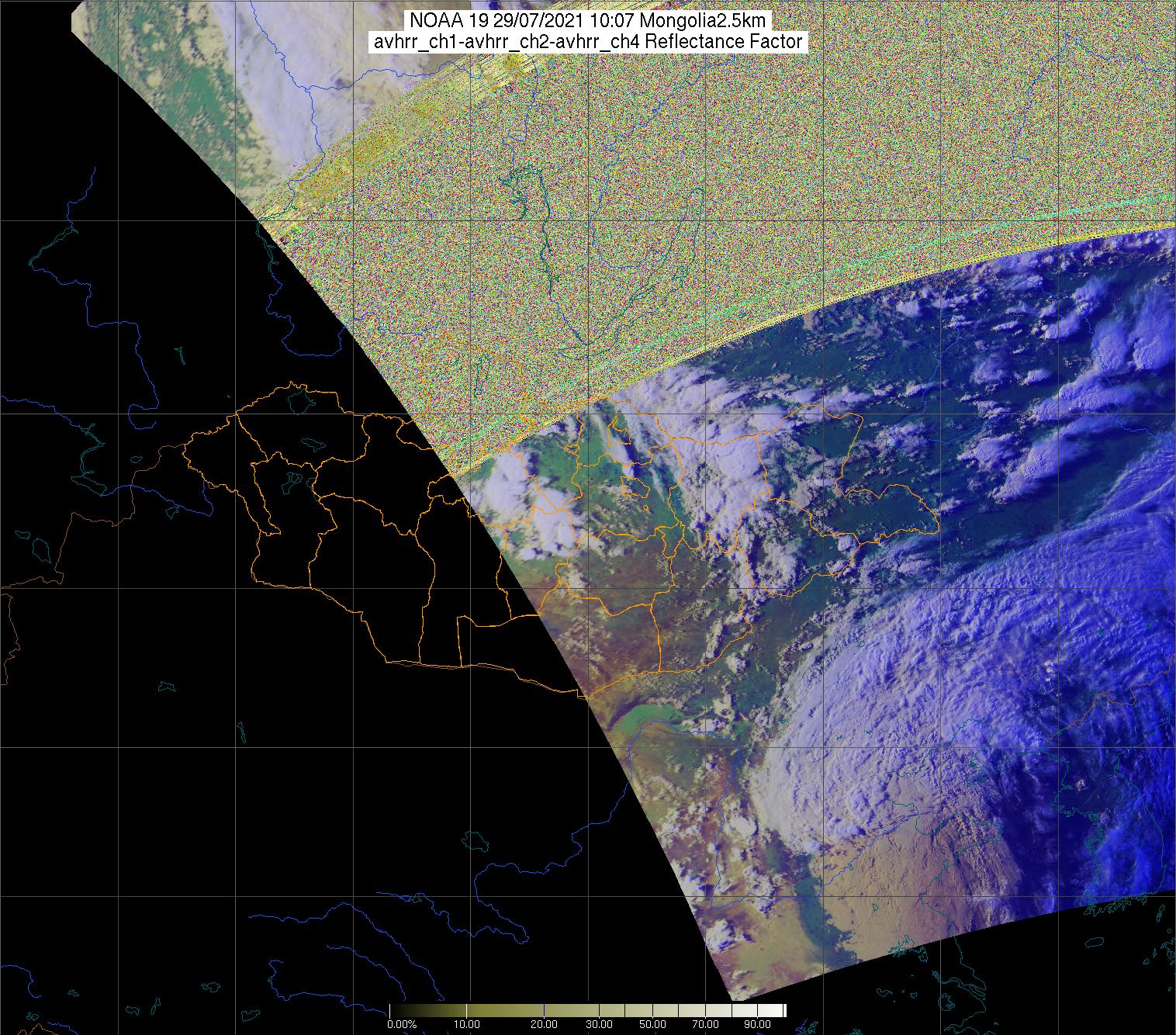Click the 20.00 label on the color scale
Image resolution: width=1176 pixels, height=1035 pixels.
(x=544, y=1026)
